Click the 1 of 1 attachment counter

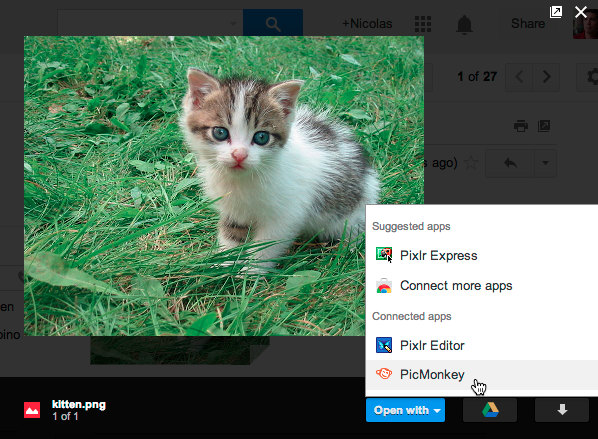click(x=65, y=416)
